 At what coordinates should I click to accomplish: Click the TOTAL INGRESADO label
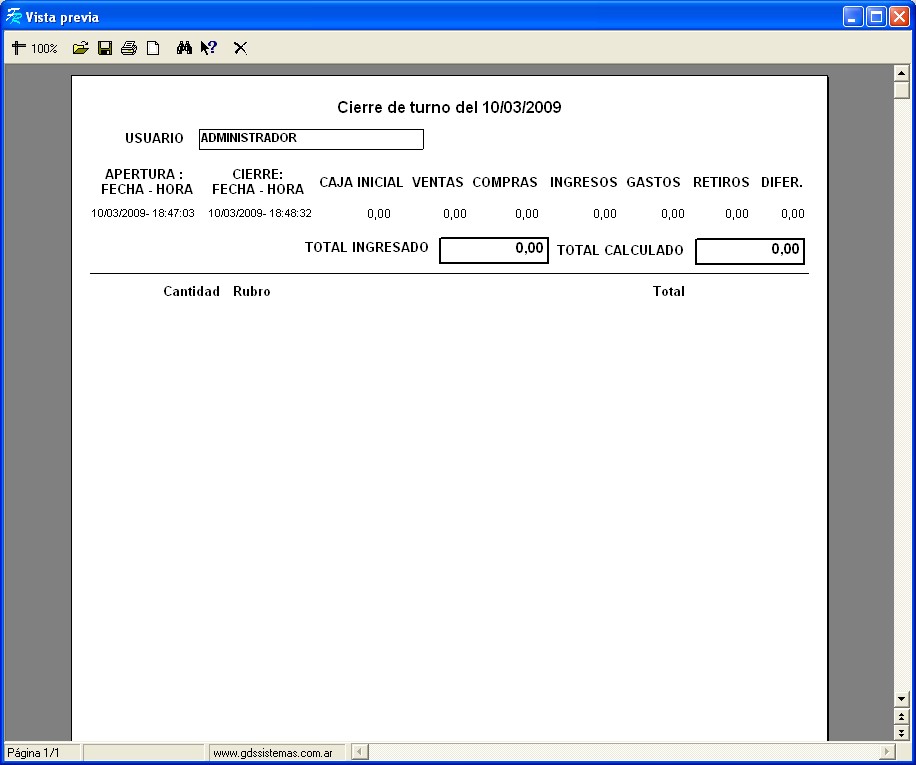point(366,248)
